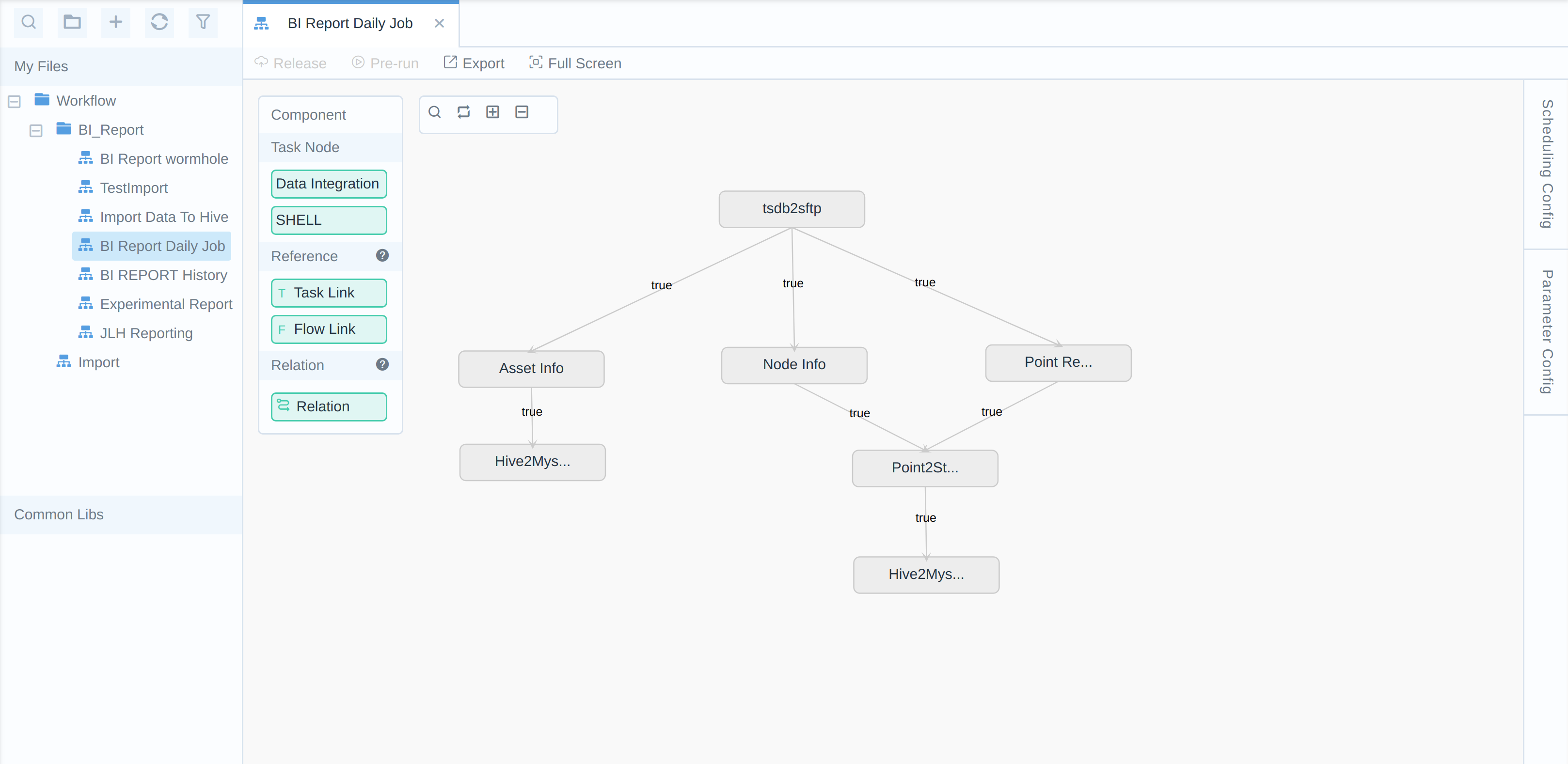Screen dimensions: 1568x764
Task: Collapse the BI_Report folder
Action: click(x=36, y=130)
